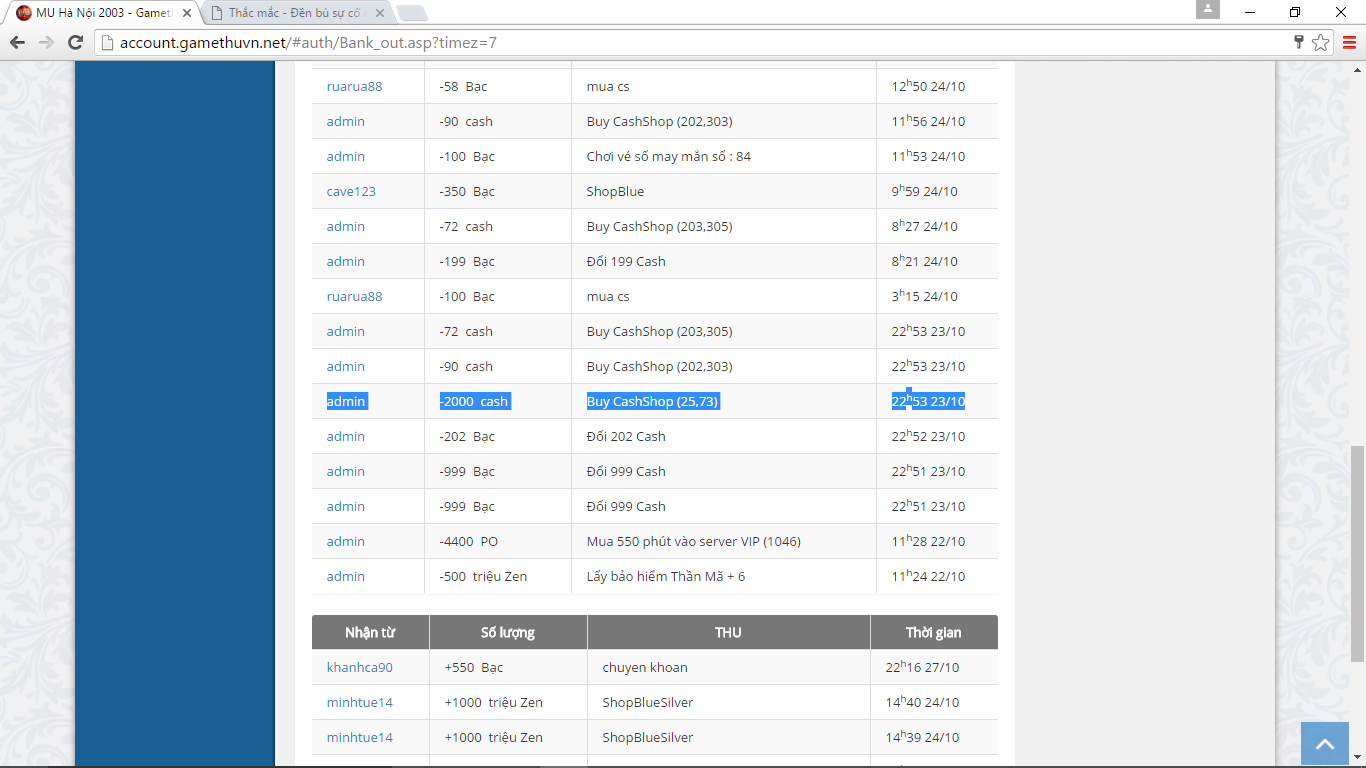This screenshot has width=1366, height=768.
Task: Open the saved password key icon
Action: (x=1298, y=42)
